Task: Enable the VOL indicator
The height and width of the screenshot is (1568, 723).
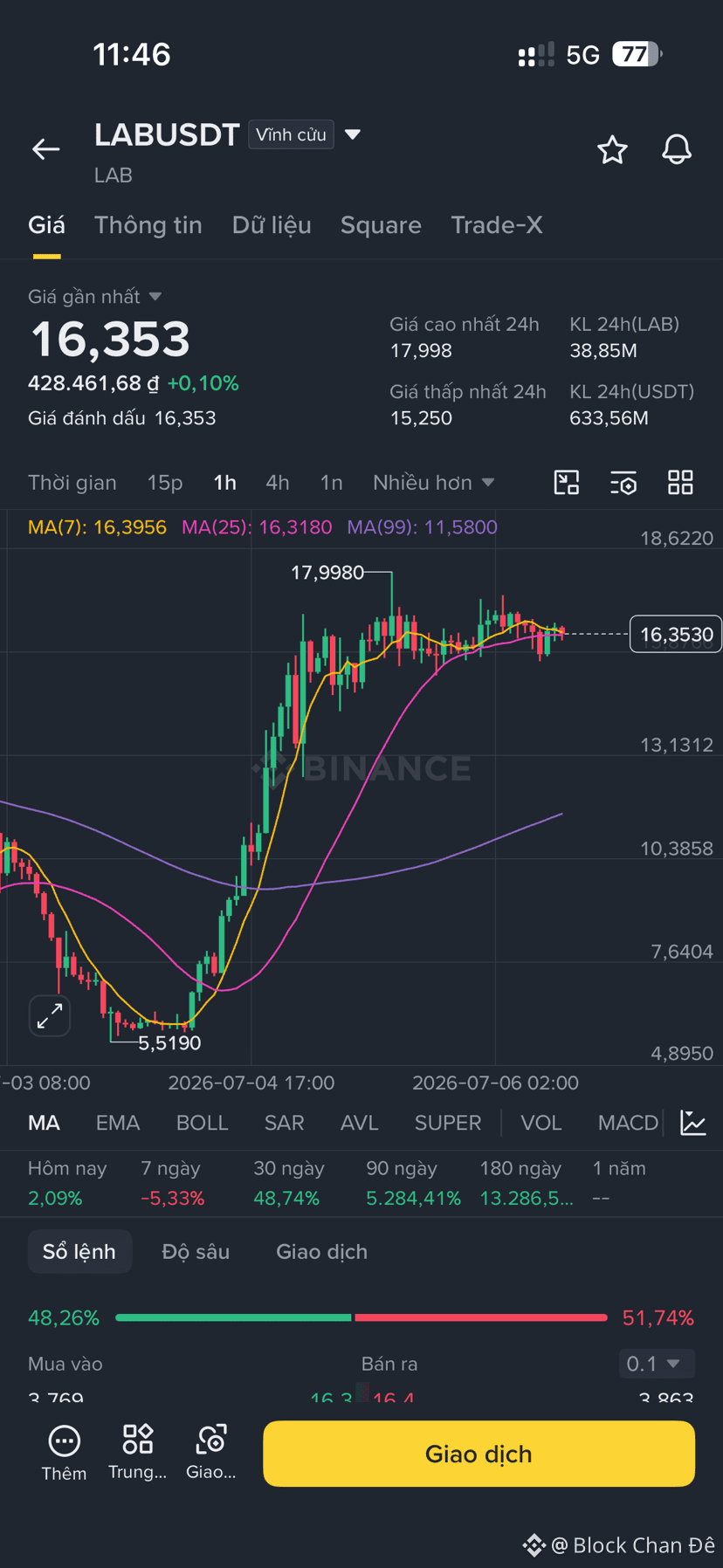Action: tap(541, 1123)
